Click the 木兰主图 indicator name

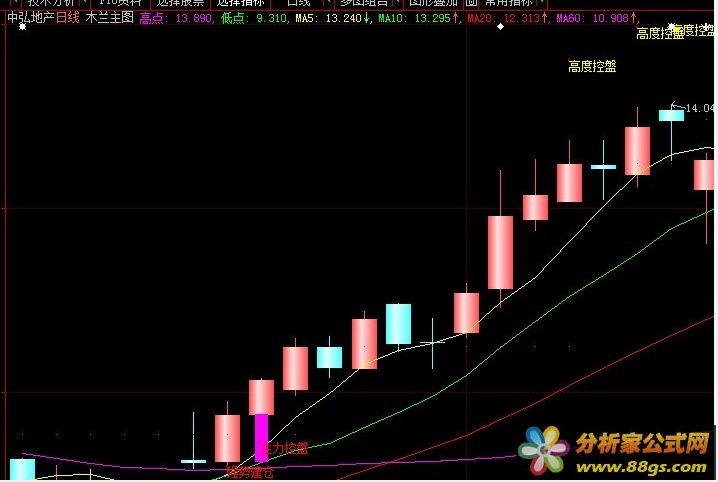tap(110, 18)
